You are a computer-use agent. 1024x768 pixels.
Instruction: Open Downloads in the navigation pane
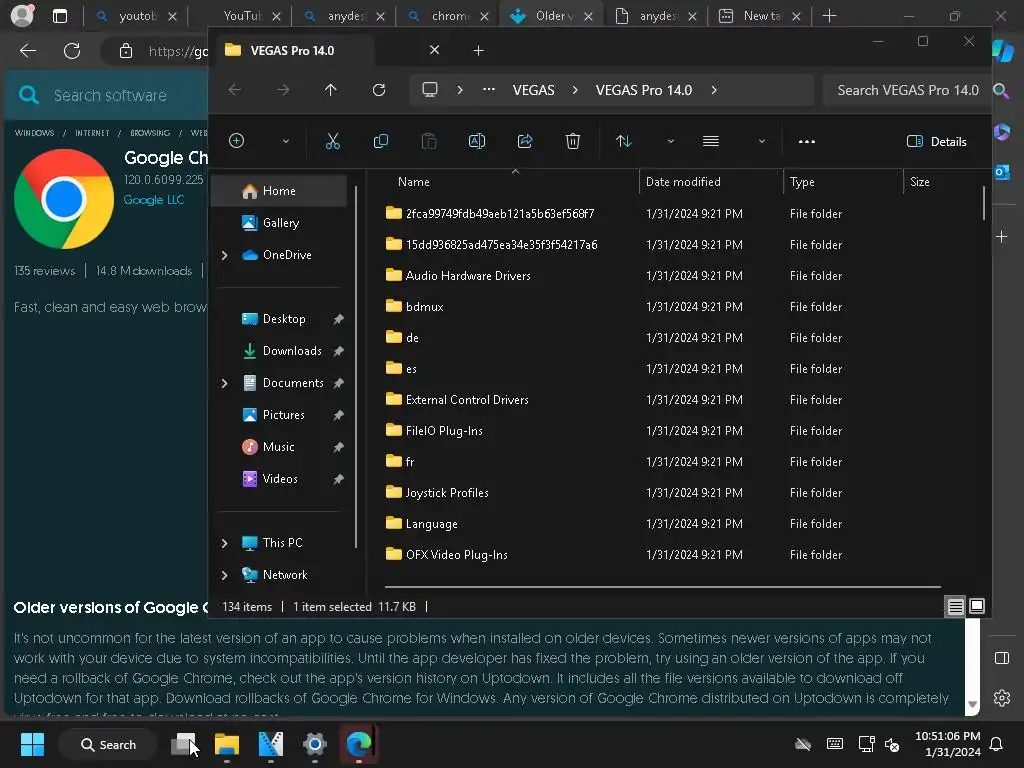(x=292, y=351)
